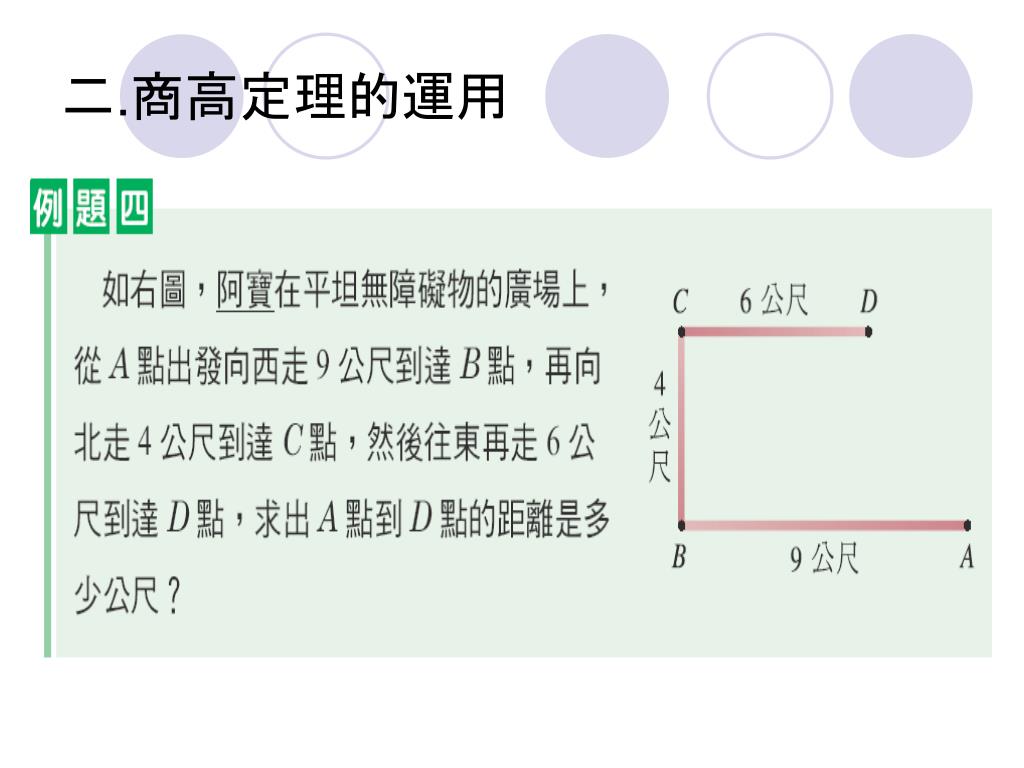Select the pink segment from C to D
This screenshot has width=1024, height=768.
tap(775, 332)
